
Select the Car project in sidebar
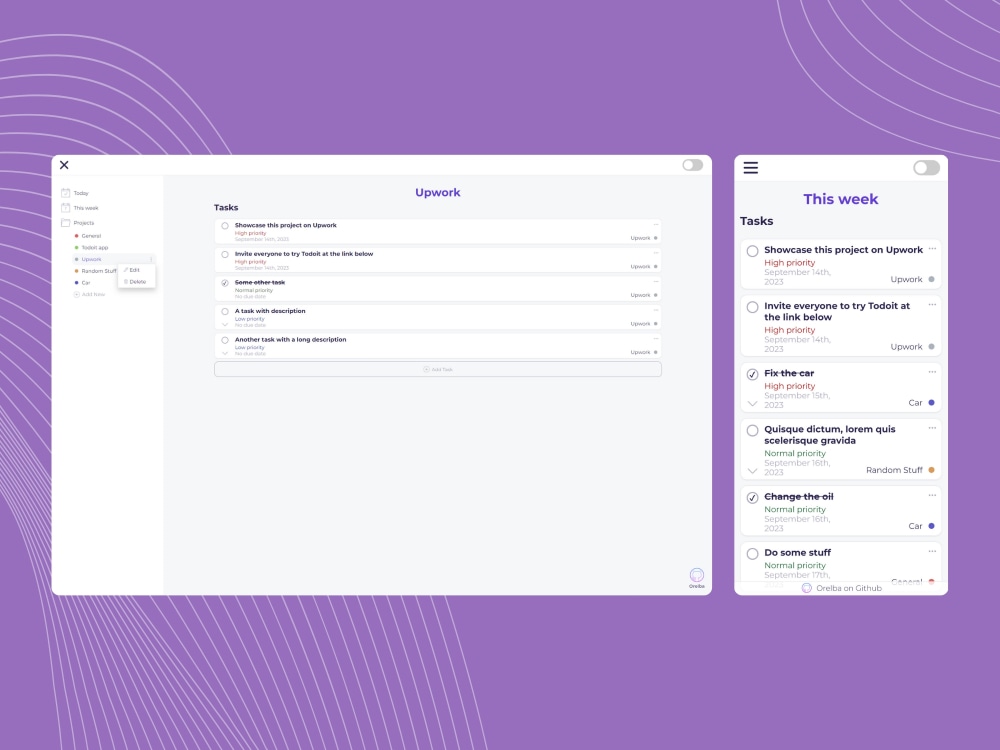click(x=86, y=283)
